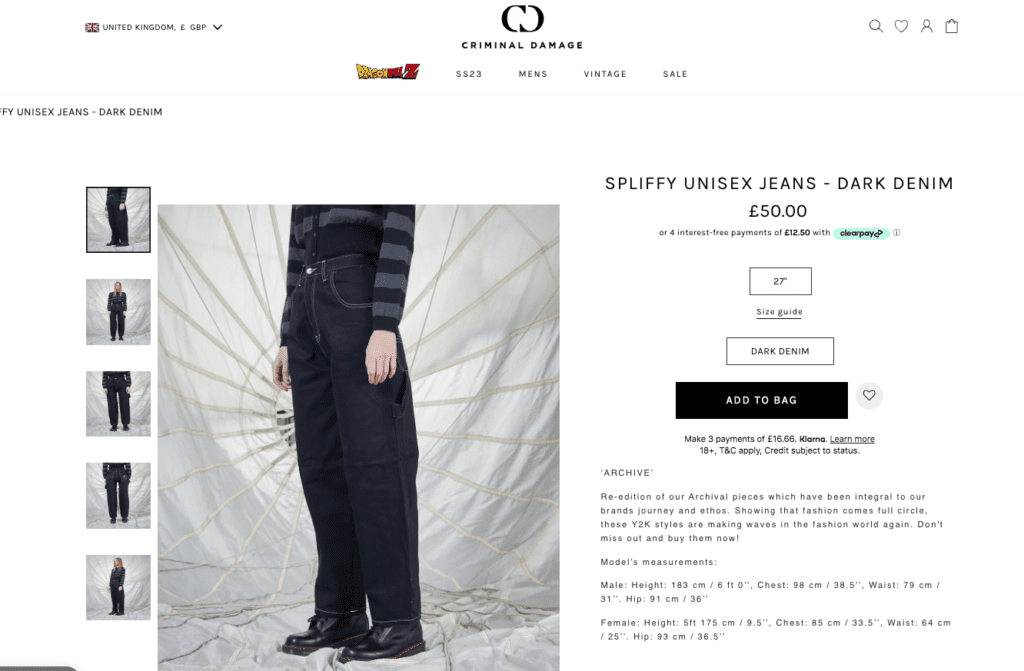Open the shopping bag icon
Viewport: 1024px width, 671px height.
click(952, 26)
